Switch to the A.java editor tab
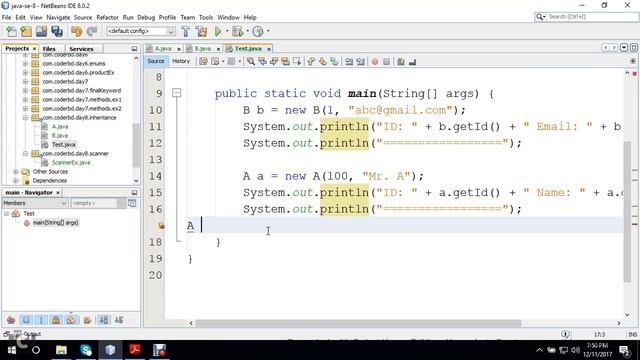The image size is (640, 360). coord(163,49)
